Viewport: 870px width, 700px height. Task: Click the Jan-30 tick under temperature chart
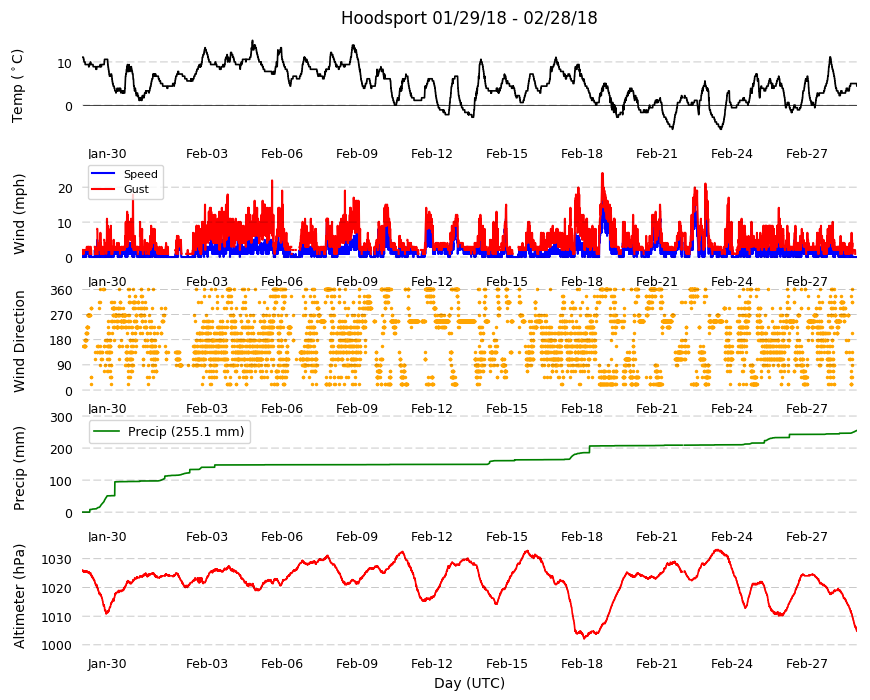(x=107, y=154)
